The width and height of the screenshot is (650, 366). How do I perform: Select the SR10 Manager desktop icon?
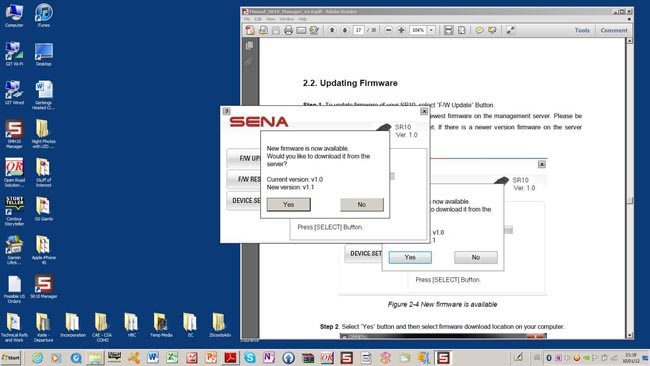tap(44, 287)
